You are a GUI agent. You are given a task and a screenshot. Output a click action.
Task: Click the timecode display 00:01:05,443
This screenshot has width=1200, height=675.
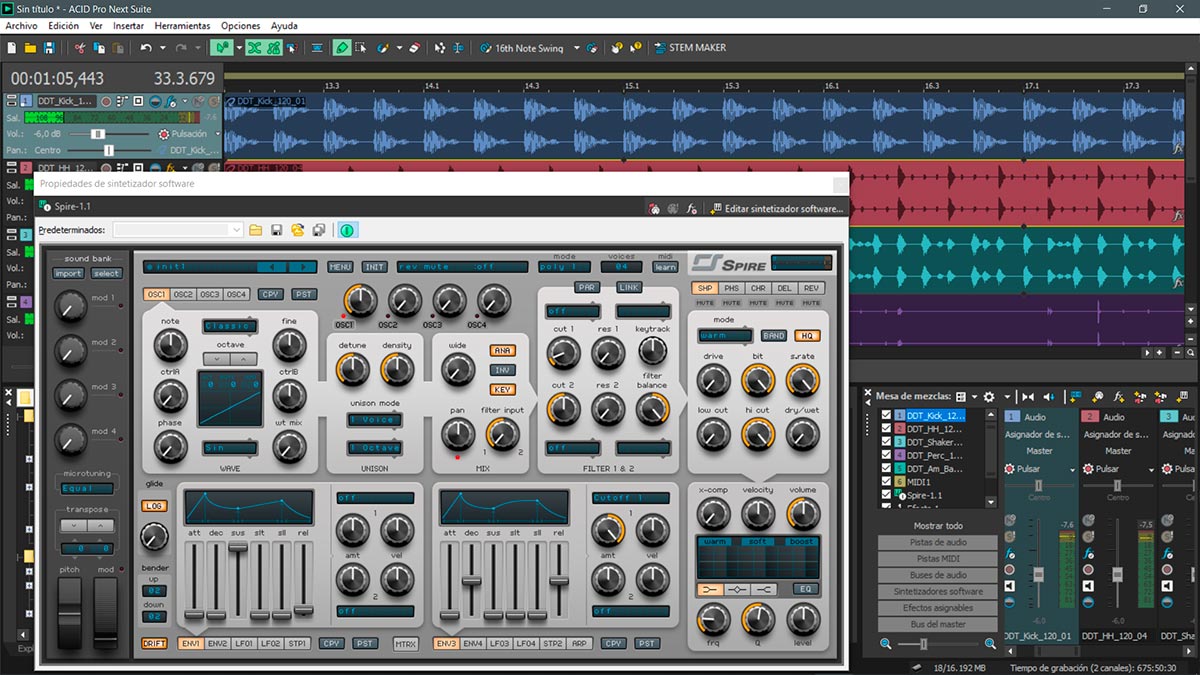point(56,78)
